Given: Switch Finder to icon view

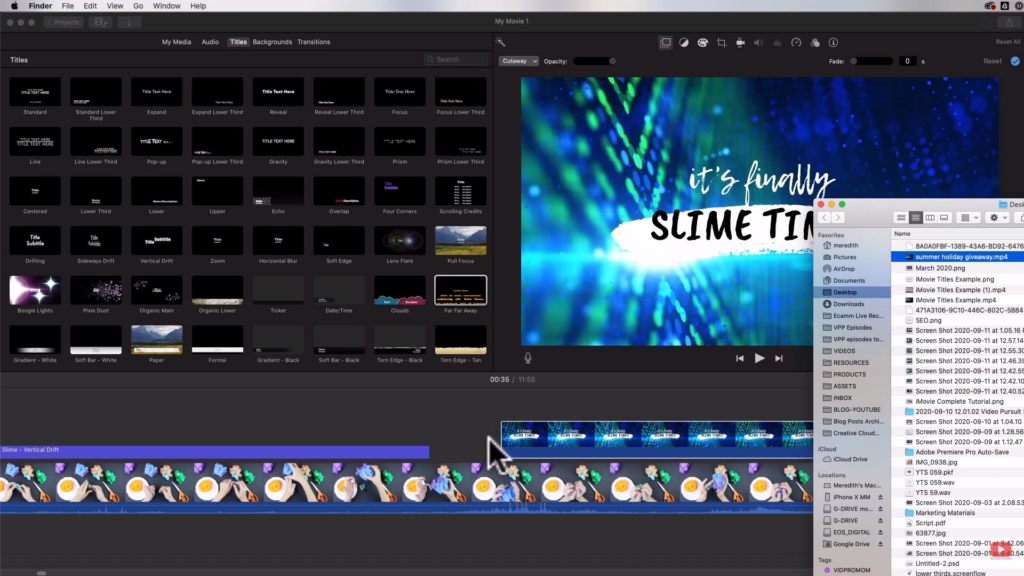Looking at the screenshot, I should 901,217.
